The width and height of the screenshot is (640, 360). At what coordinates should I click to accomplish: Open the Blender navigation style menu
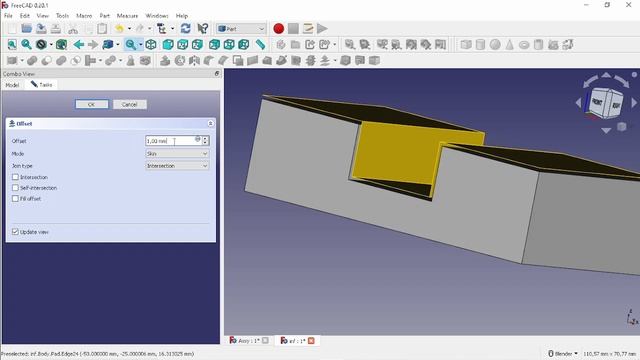pyautogui.click(x=563, y=353)
